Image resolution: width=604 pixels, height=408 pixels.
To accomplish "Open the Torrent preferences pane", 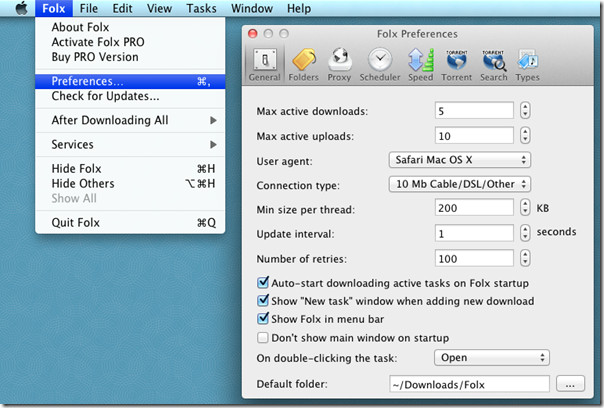I will pos(456,65).
